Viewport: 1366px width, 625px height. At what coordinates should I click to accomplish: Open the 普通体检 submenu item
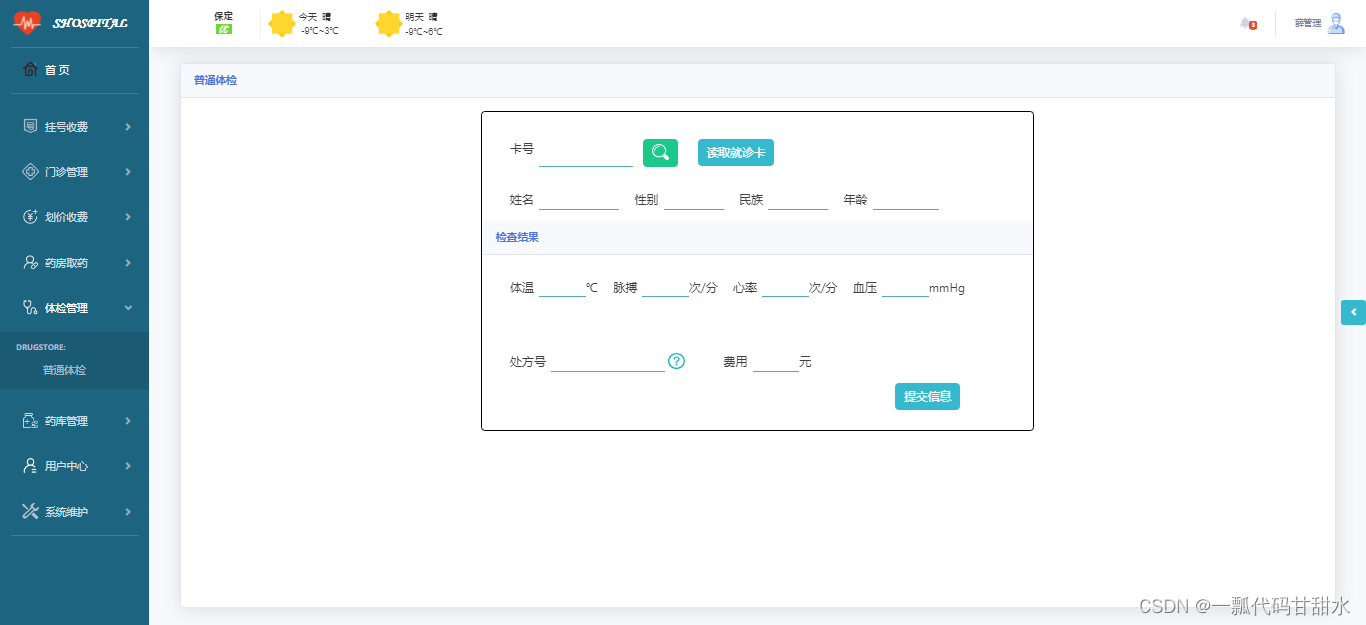click(x=64, y=370)
